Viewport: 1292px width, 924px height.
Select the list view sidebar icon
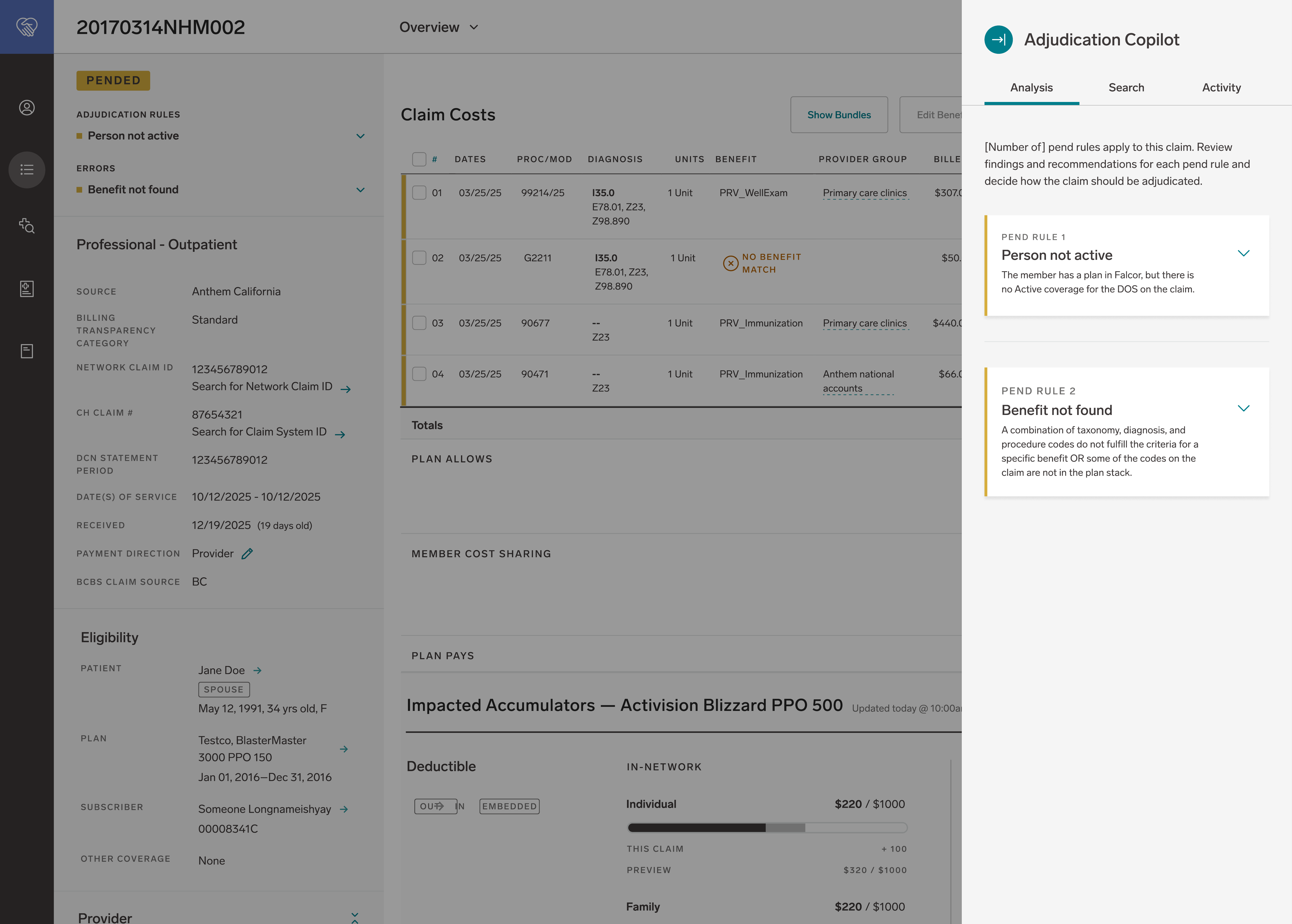pyautogui.click(x=27, y=170)
